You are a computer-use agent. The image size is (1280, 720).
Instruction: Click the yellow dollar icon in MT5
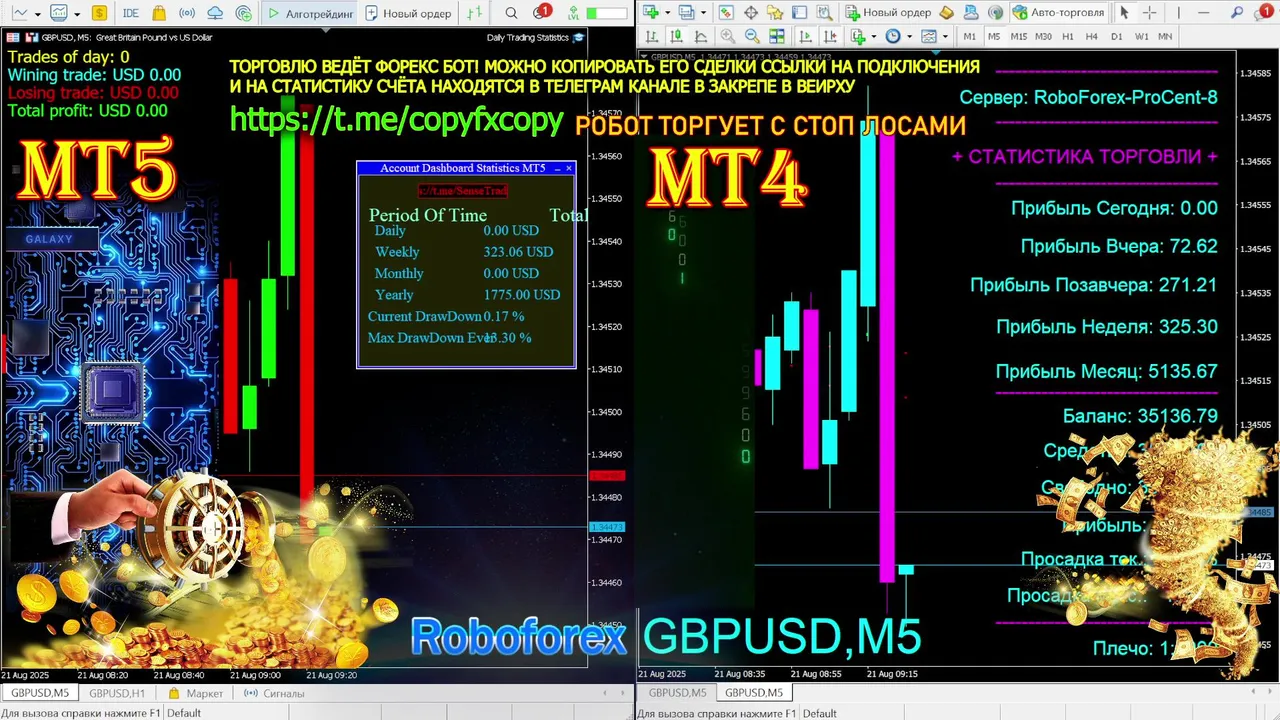coord(99,13)
